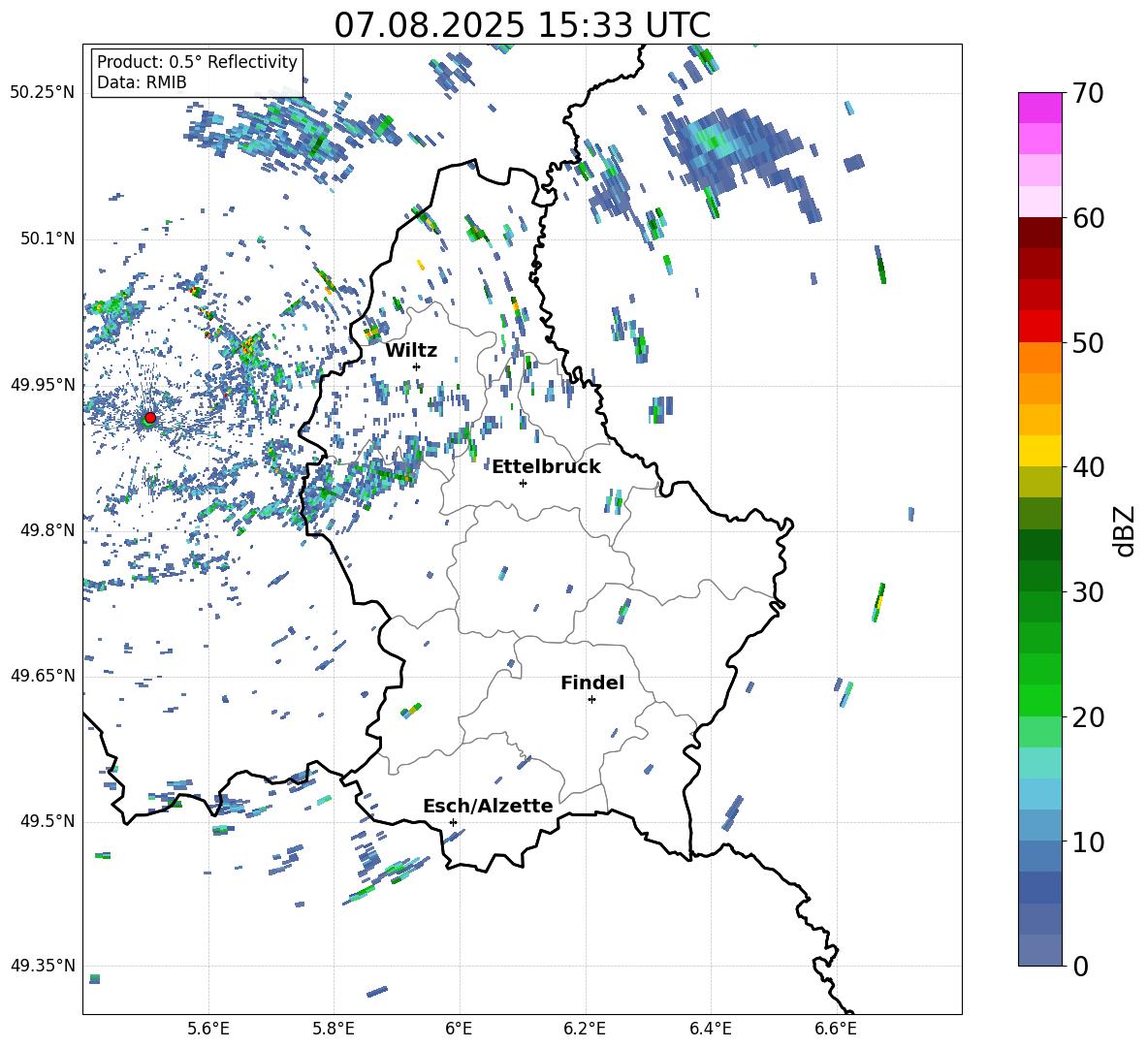1148x1048 pixels.
Task: Click the 6°E longitude label
Action: tap(459, 1029)
